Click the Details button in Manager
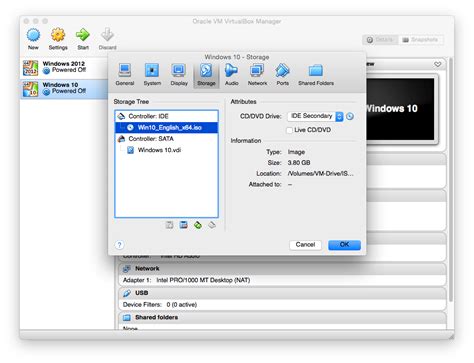 381,40
